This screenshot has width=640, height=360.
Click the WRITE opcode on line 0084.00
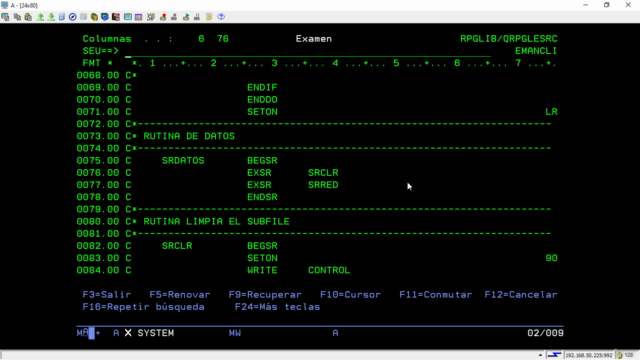click(x=262, y=270)
